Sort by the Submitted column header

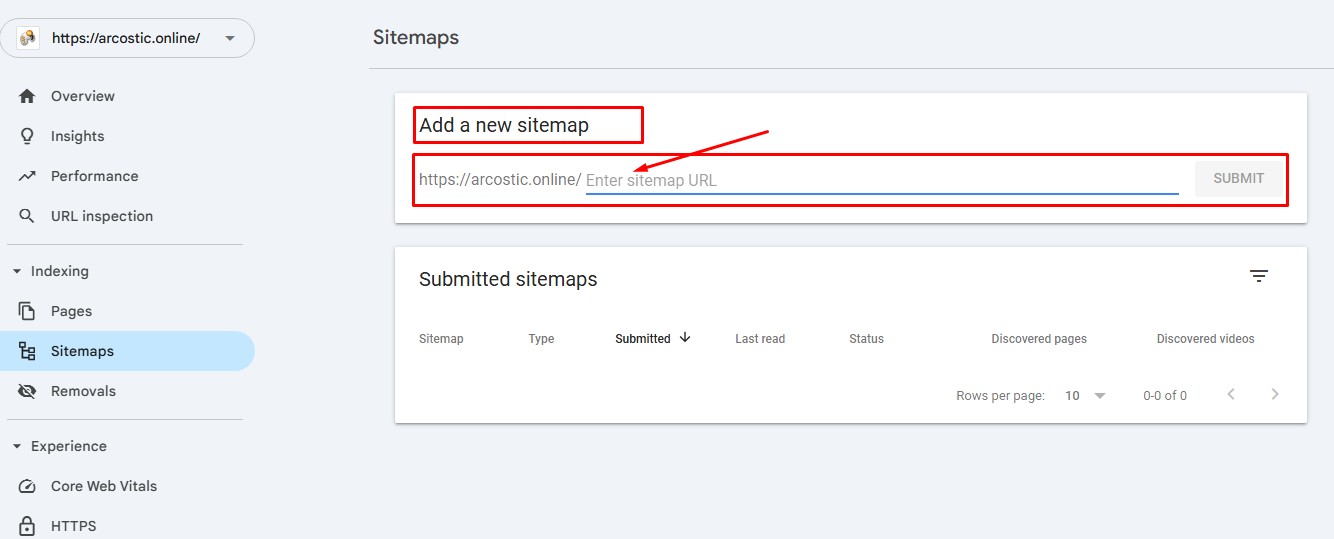pos(643,339)
